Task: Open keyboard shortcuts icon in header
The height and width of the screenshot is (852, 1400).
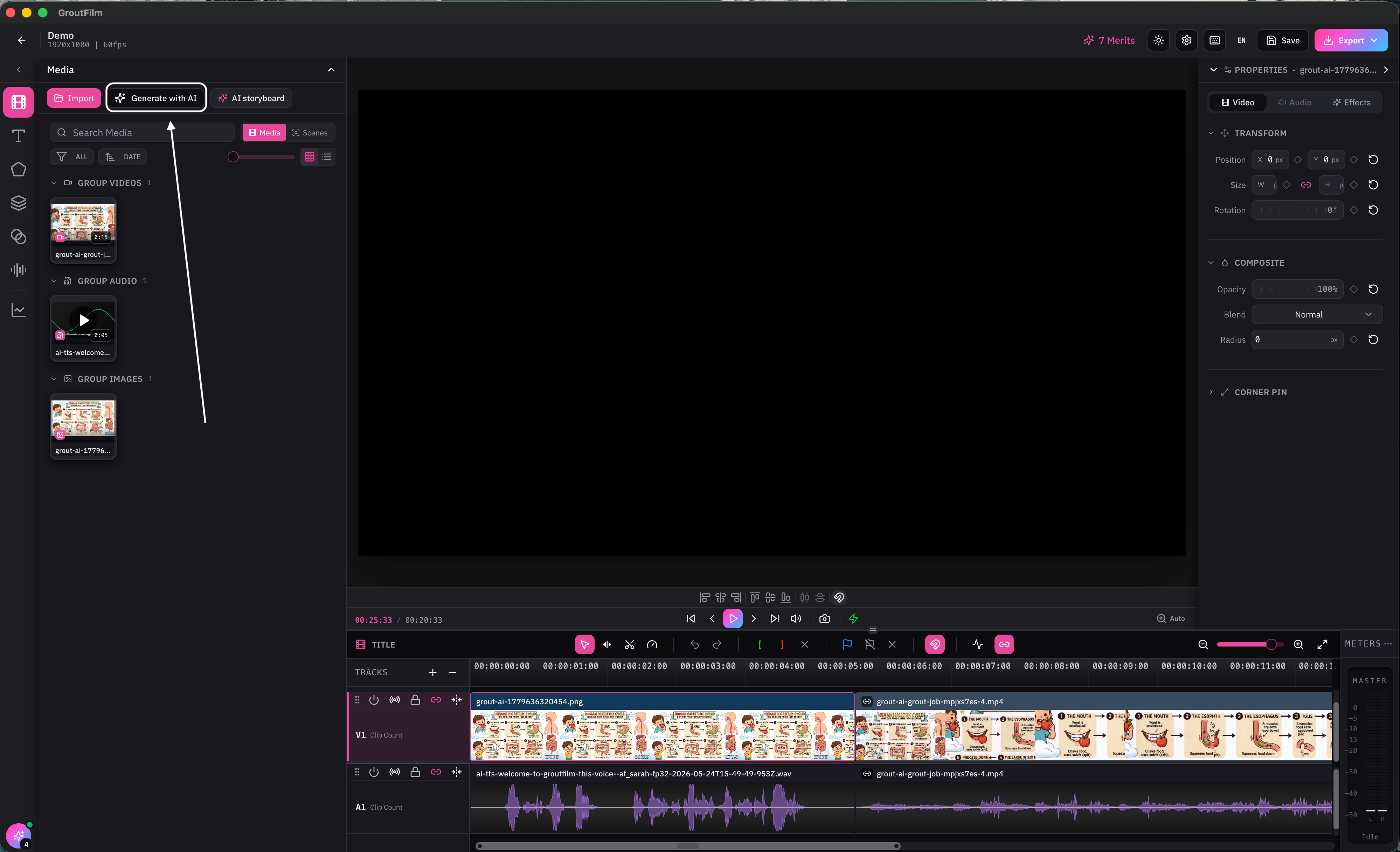Action: pos(1215,40)
